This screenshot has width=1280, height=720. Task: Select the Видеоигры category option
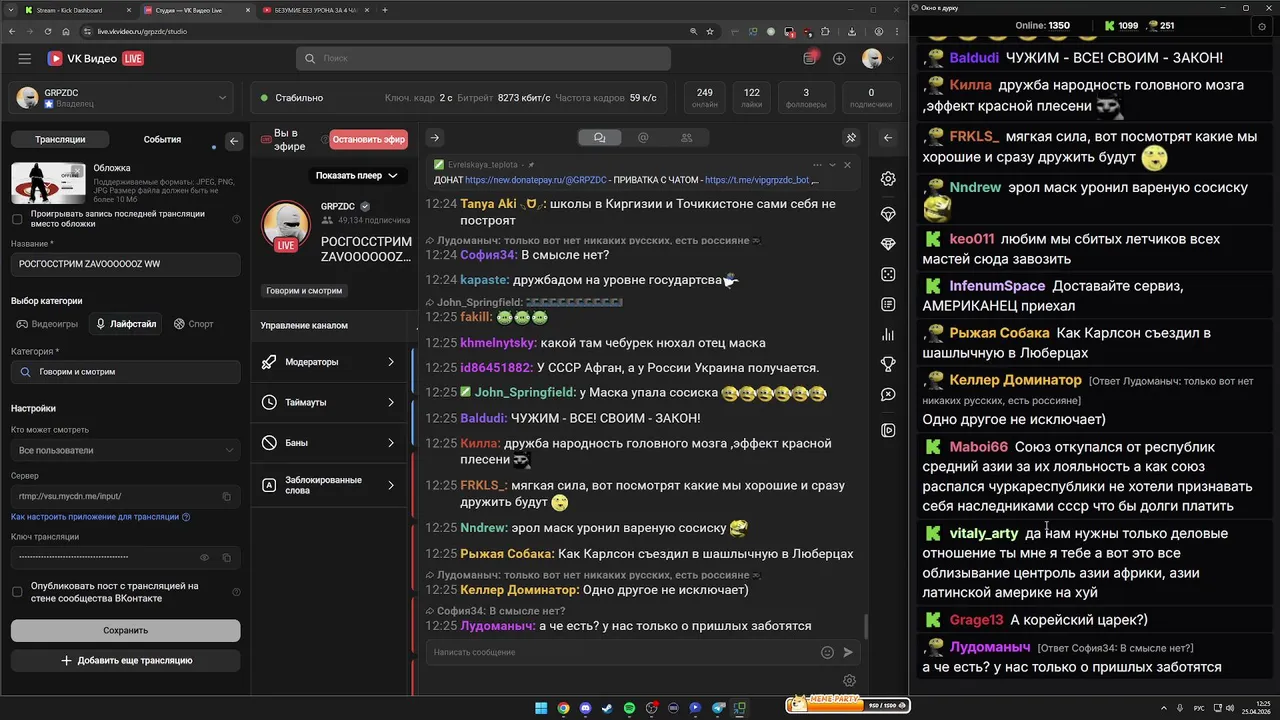pos(48,324)
